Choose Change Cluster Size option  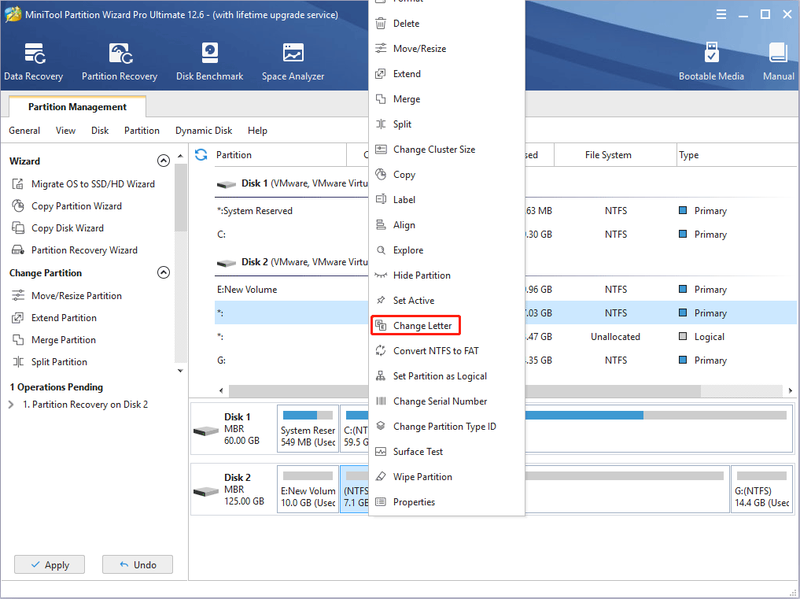coord(446,149)
